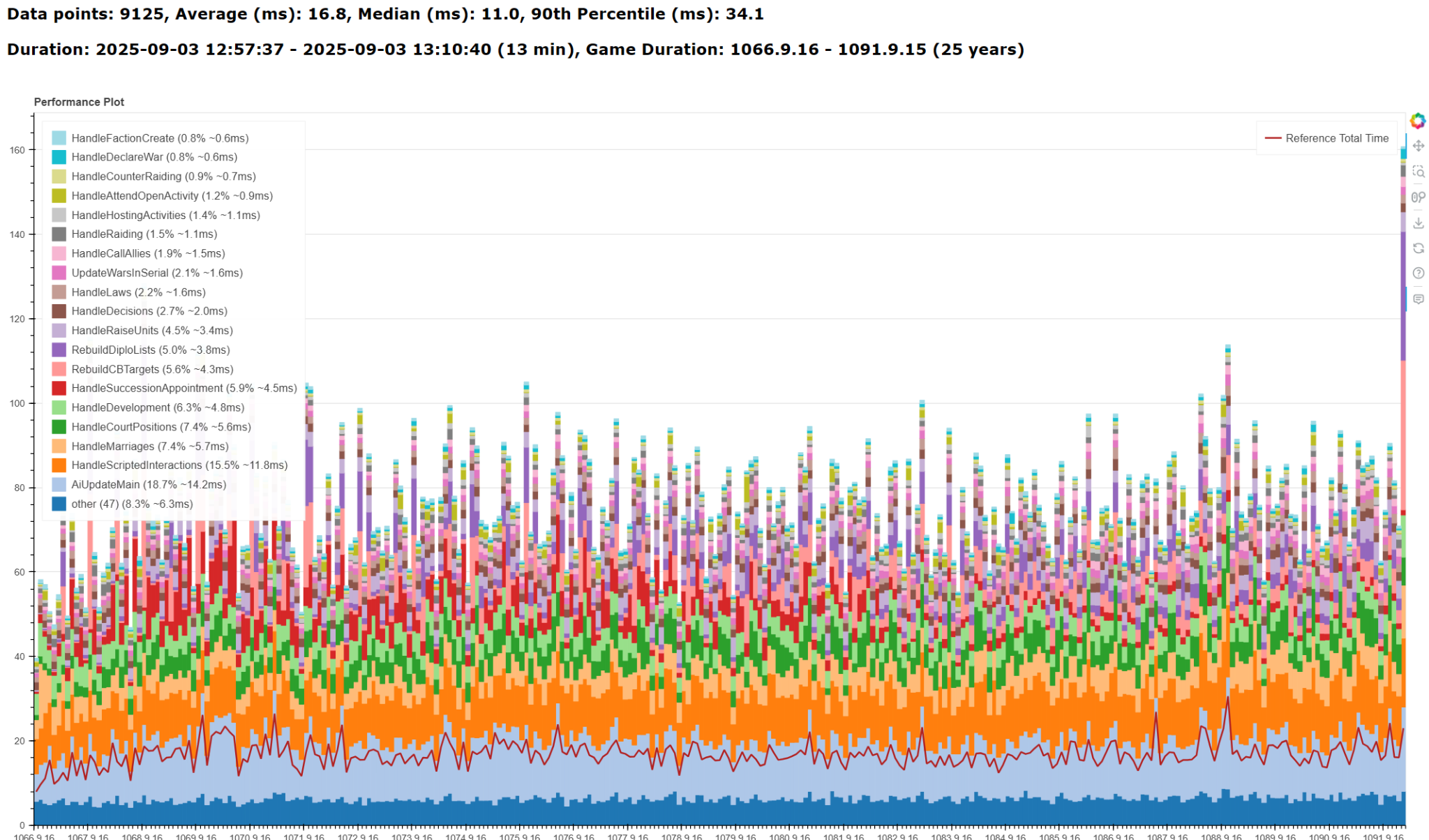This screenshot has width=1429, height=840.
Task: Enable the Wheel Zoom tool
Action: (x=1418, y=197)
